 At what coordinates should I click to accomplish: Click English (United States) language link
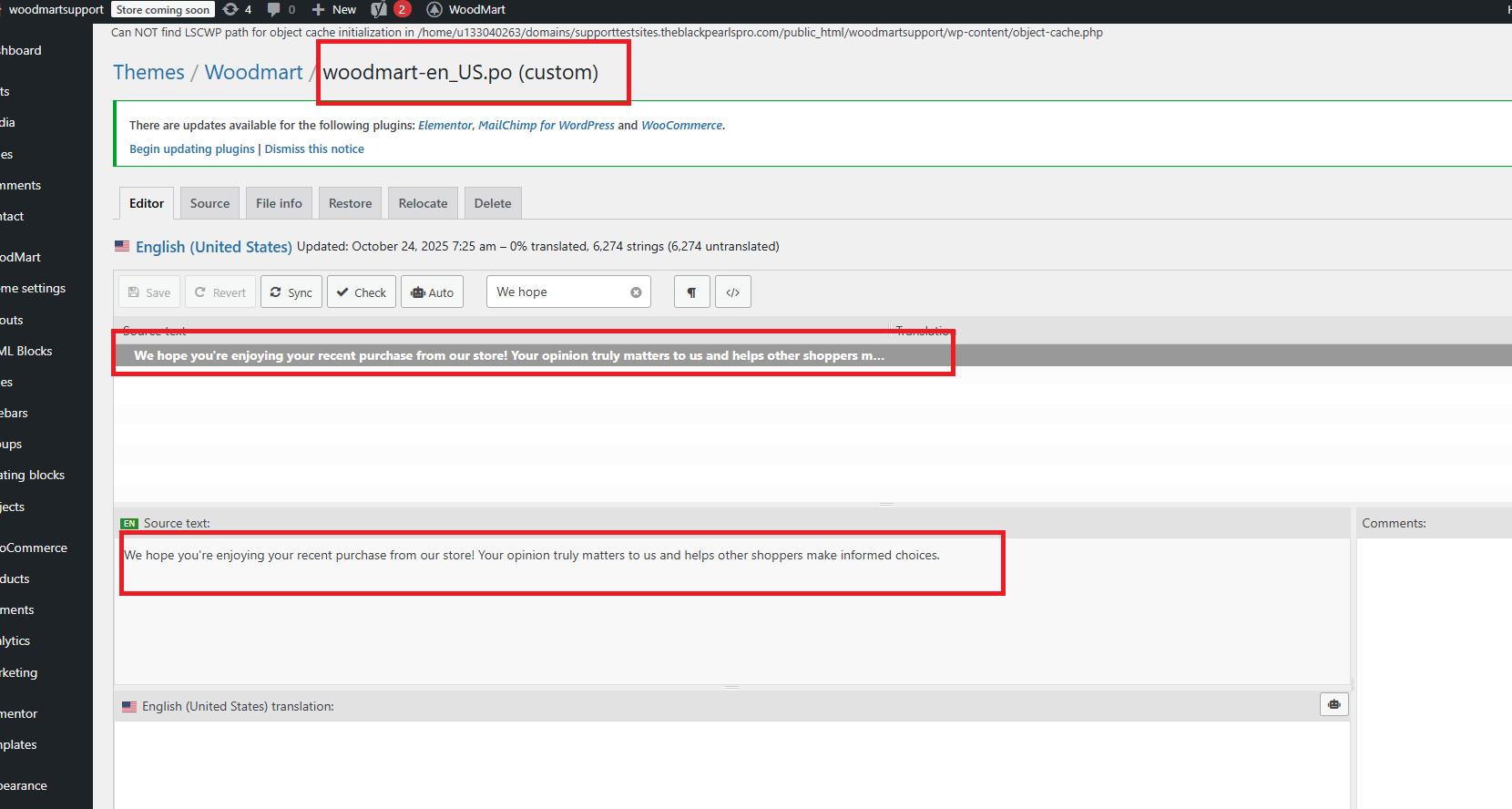[x=214, y=247]
